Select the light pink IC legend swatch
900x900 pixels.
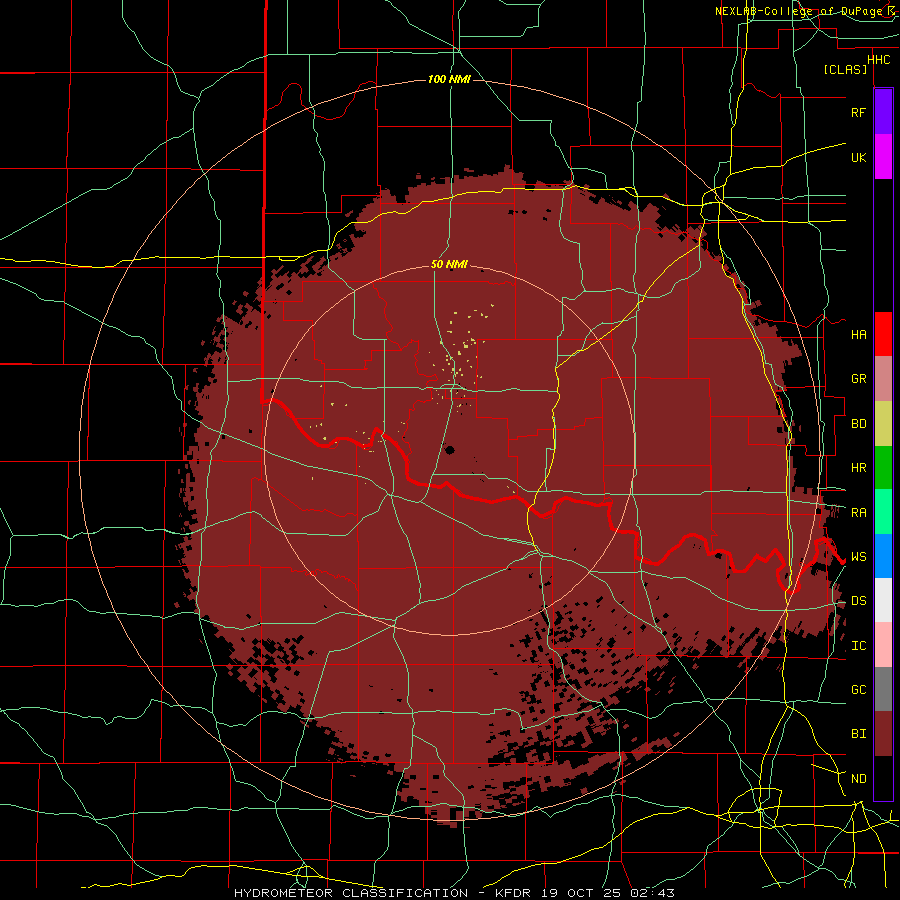pos(883,645)
